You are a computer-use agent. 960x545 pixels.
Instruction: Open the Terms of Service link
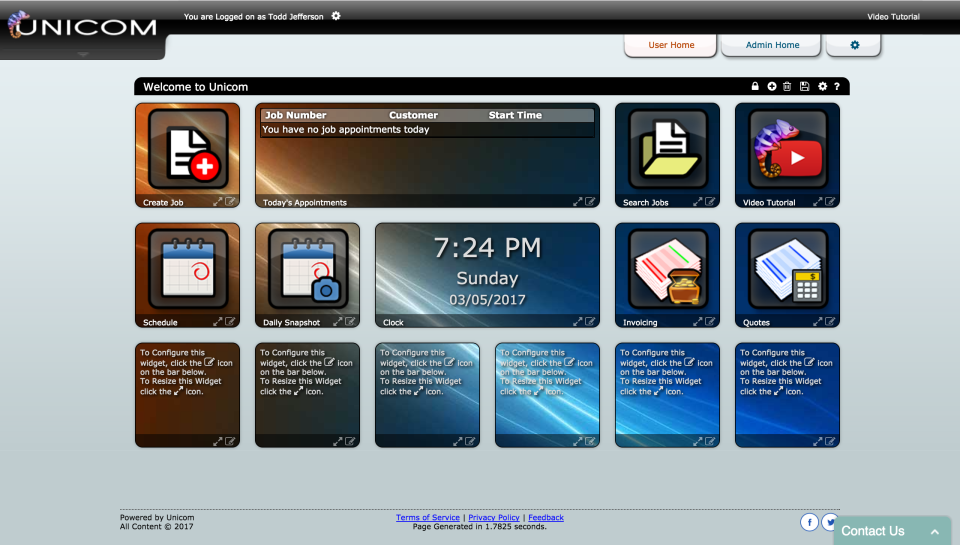click(x=427, y=517)
